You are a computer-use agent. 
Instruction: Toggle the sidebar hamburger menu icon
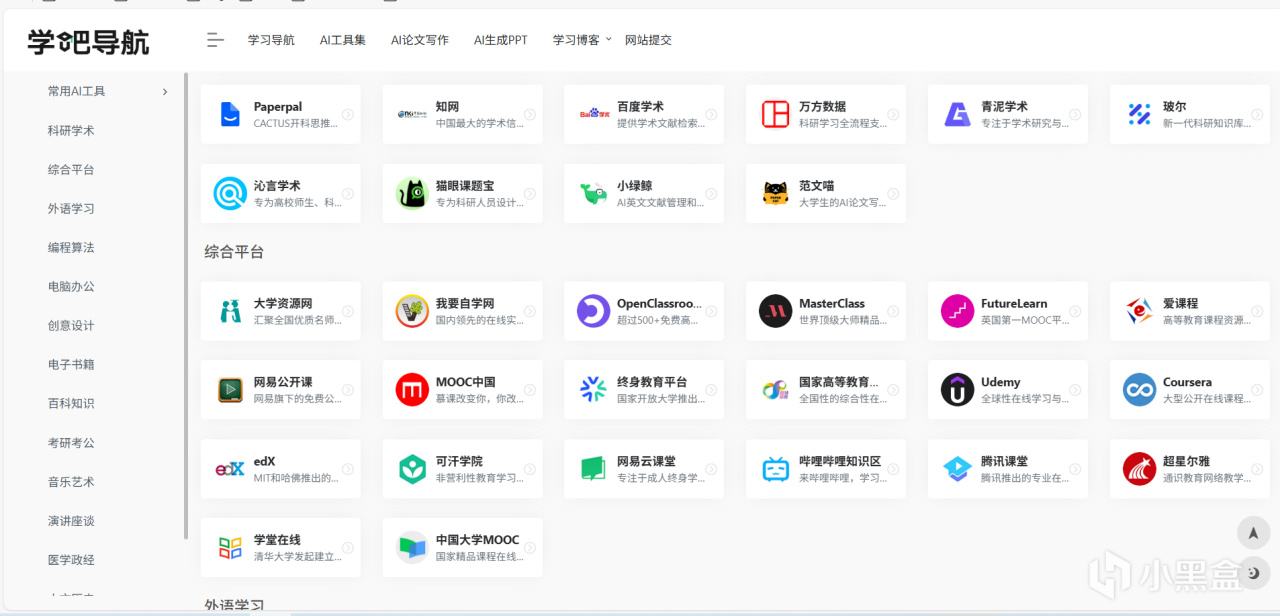(215, 40)
